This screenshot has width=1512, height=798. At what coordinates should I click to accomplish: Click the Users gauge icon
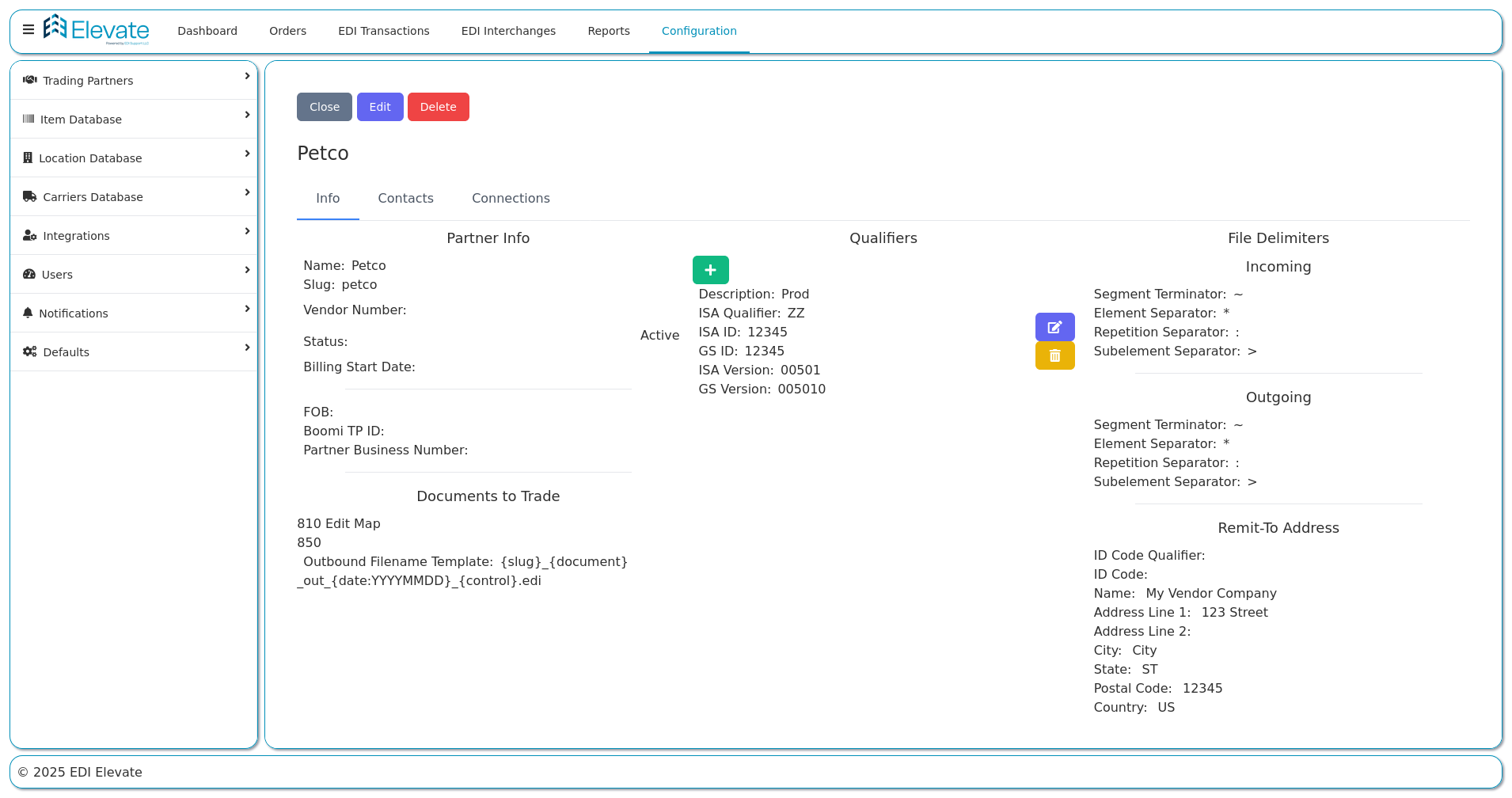pyautogui.click(x=29, y=274)
